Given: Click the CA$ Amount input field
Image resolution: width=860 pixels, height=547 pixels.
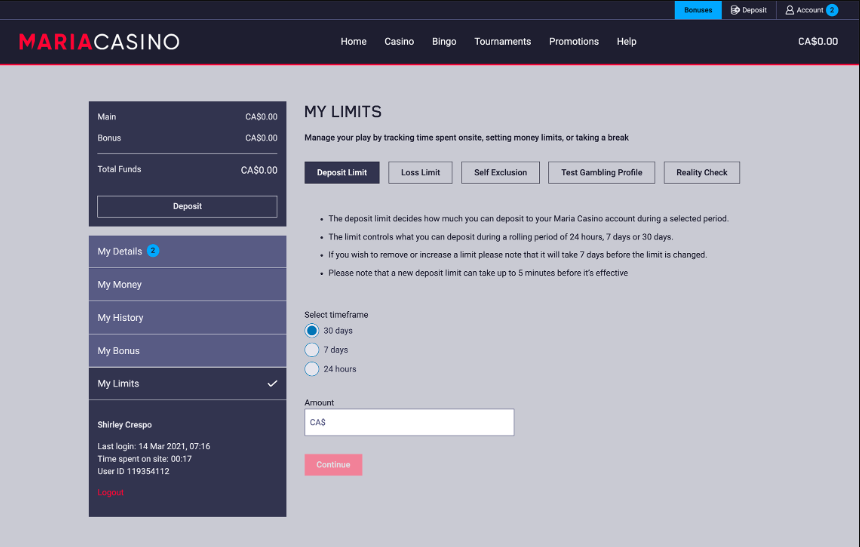Looking at the screenshot, I should 409,422.
